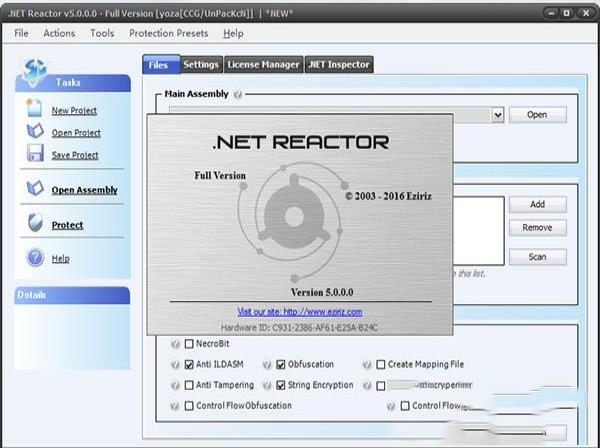Click the Remove button
This screenshot has width=600, height=448.
point(538,228)
